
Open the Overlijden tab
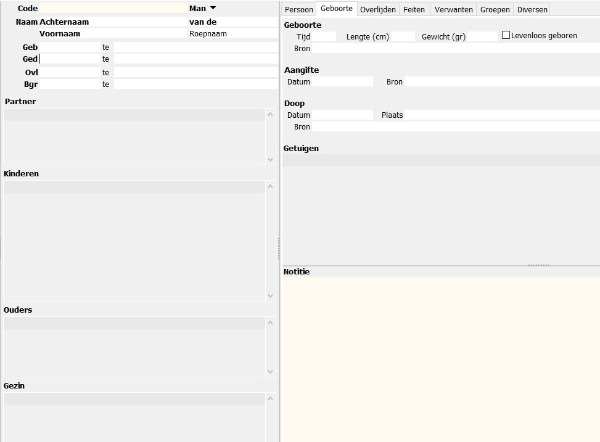pyautogui.click(x=378, y=9)
